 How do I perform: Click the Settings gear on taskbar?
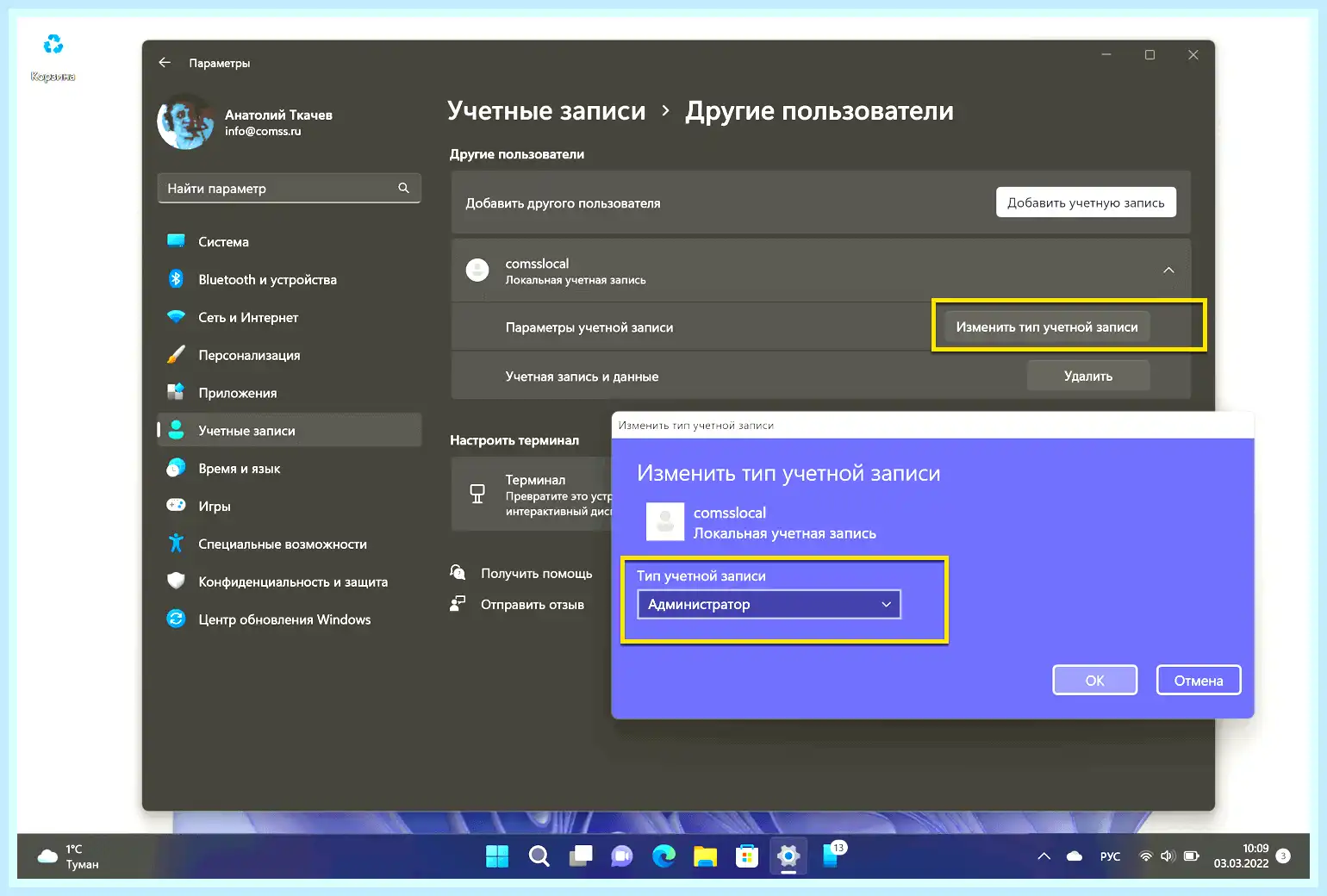pos(788,856)
